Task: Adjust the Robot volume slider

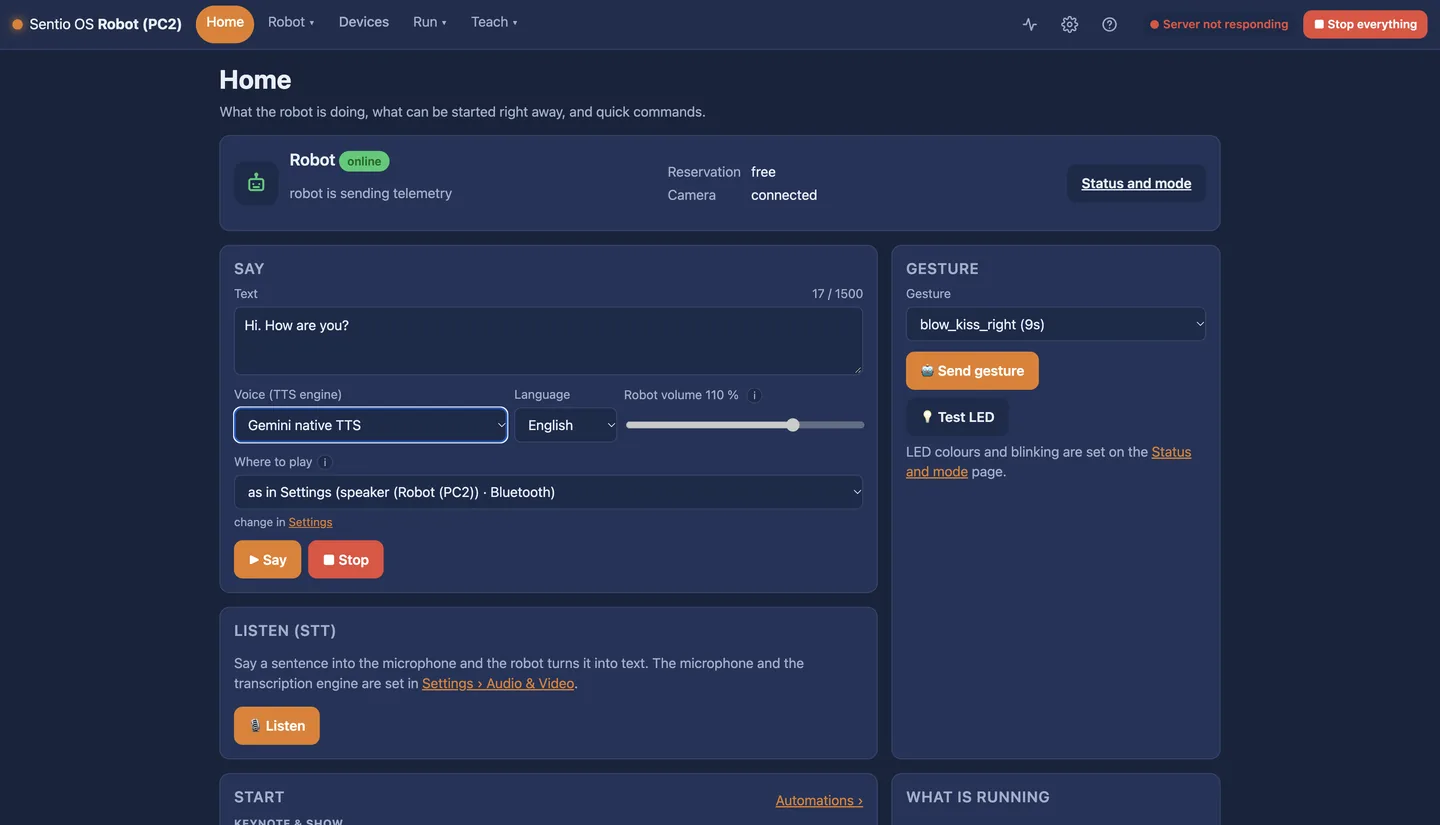Action: pos(745,425)
